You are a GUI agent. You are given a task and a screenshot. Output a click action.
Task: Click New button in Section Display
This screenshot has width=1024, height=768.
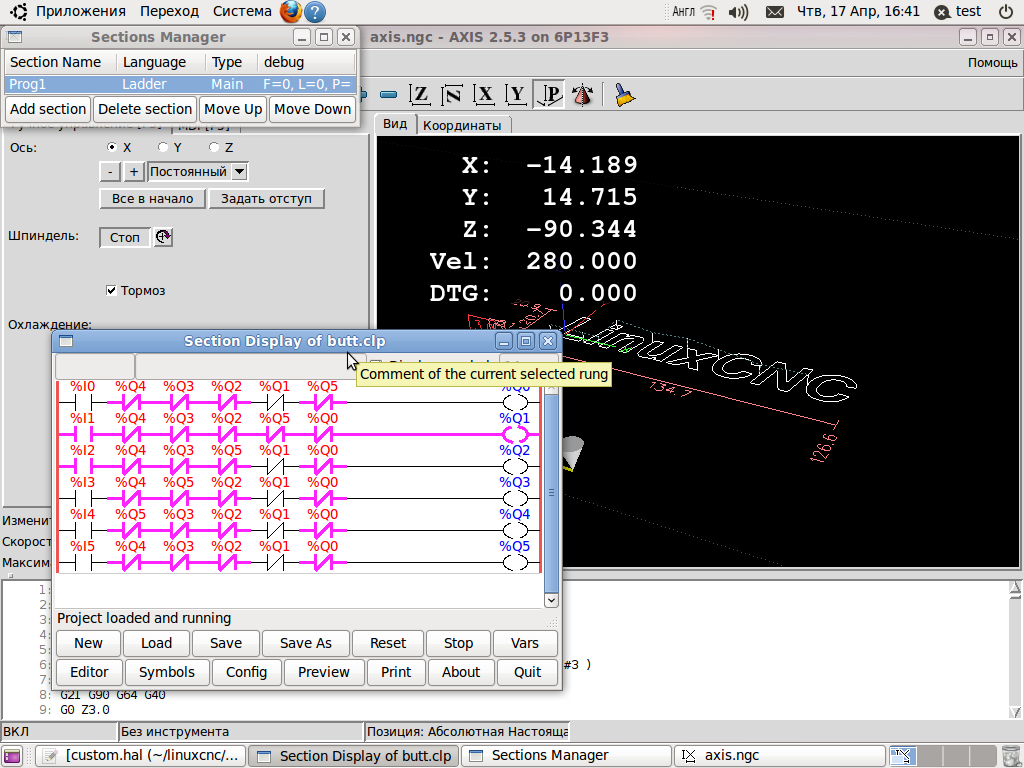(88, 643)
